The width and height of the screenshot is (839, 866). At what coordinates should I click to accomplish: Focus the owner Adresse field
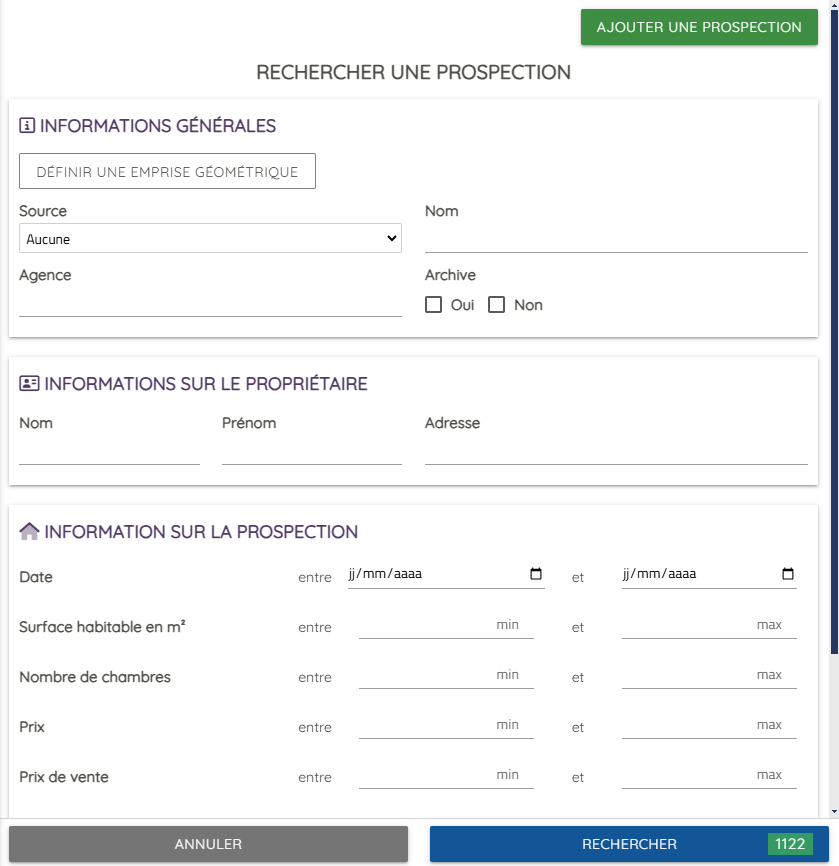[616, 451]
